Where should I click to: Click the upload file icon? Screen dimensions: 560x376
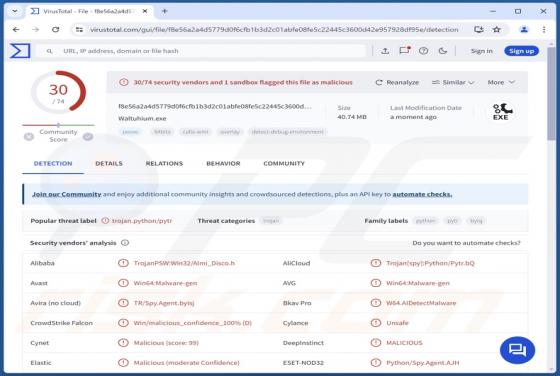[x=385, y=51]
